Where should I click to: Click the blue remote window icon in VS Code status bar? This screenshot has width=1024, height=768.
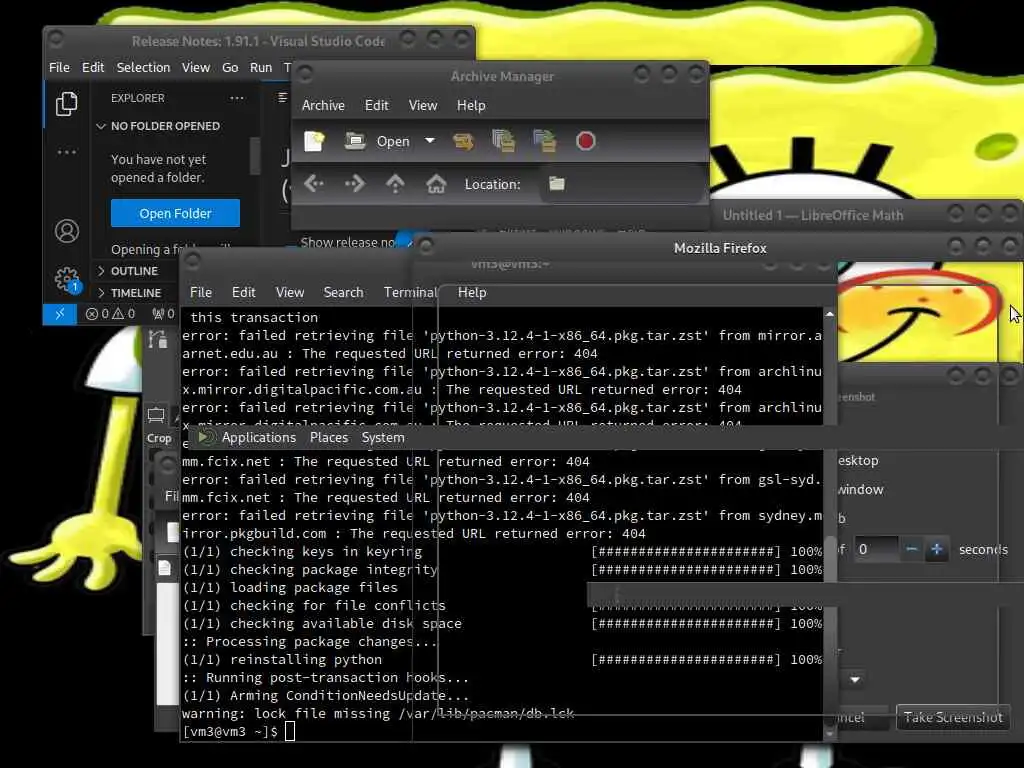pyautogui.click(x=59, y=314)
